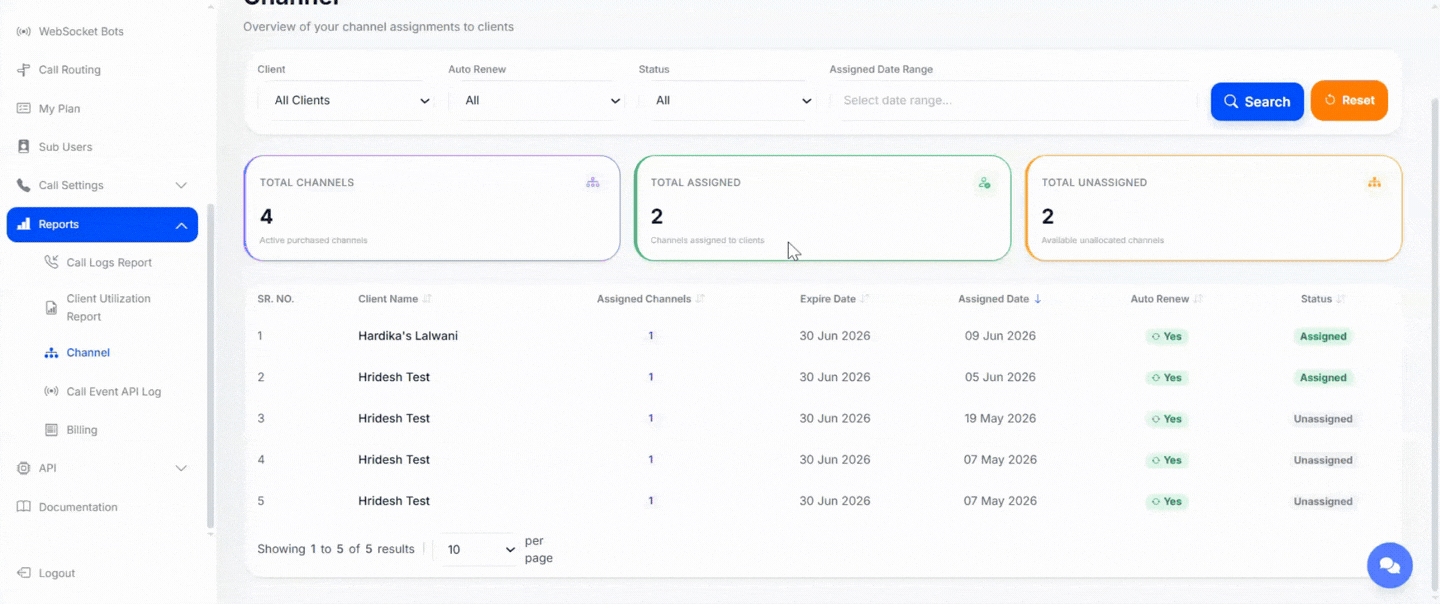Image resolution: width=1440 pixels, height=604 pixels.
Task: Click the sidebar vertical scrollbar
Action: click(x=210, y=365)
